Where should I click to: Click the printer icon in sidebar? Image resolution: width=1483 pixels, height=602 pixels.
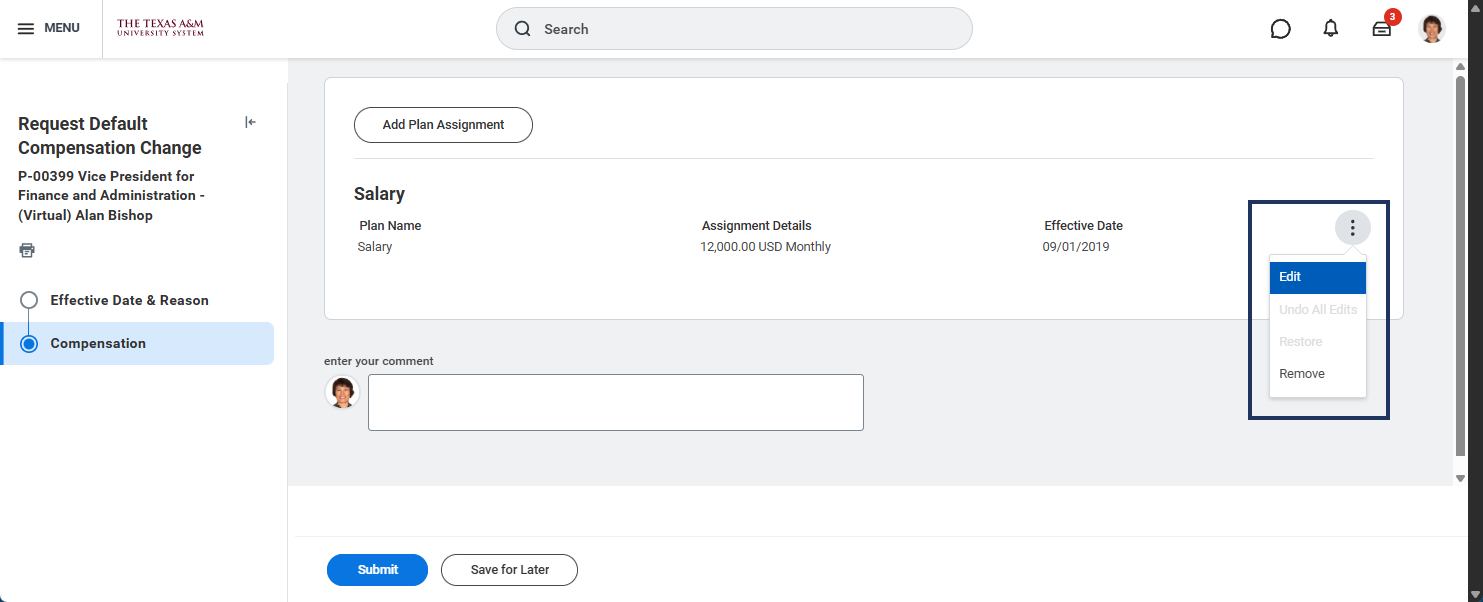(x=27, y=250)
